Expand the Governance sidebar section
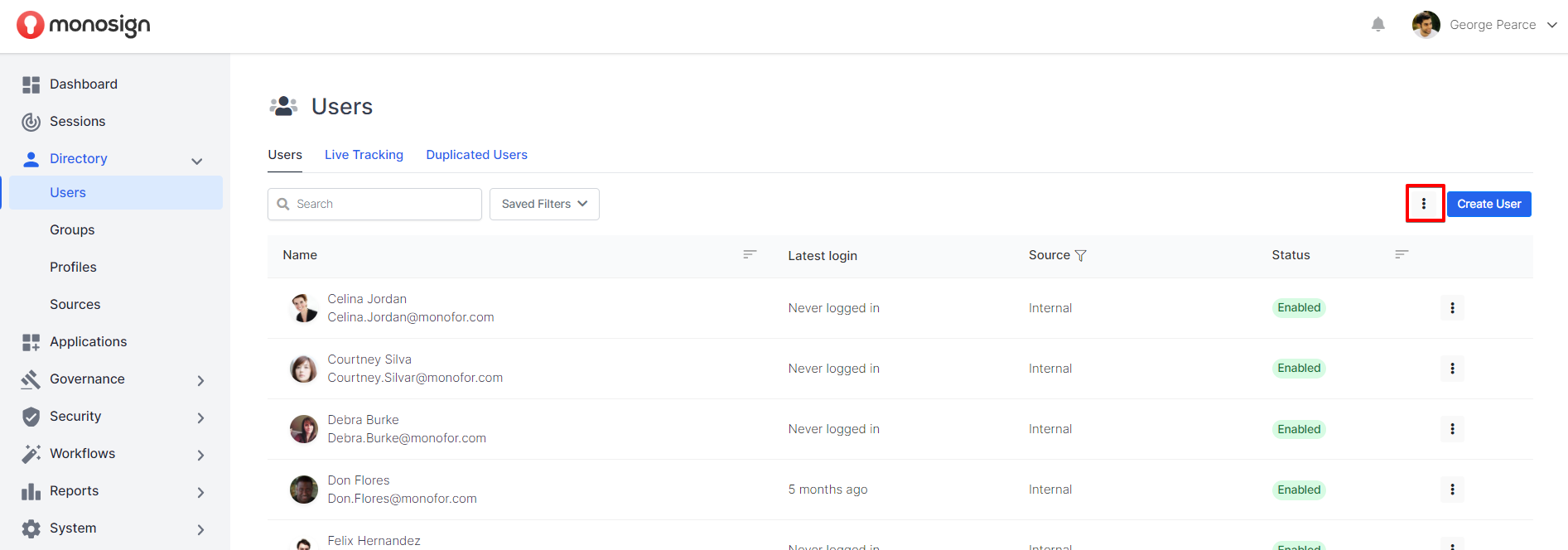This screenshot has width=1568, height=550. point(200,380)
